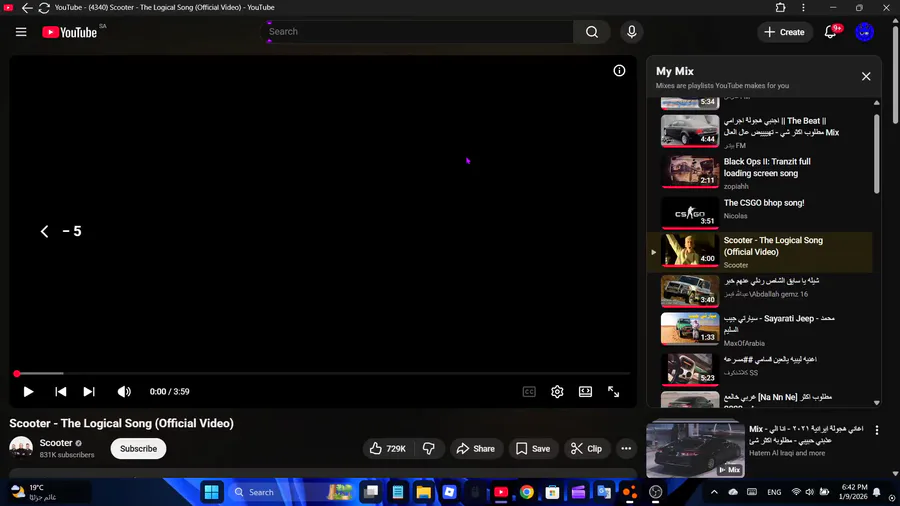The height and width of the screenshot is (506, 900).
Task: Click the search magnifier button
Action: [592, 32]
